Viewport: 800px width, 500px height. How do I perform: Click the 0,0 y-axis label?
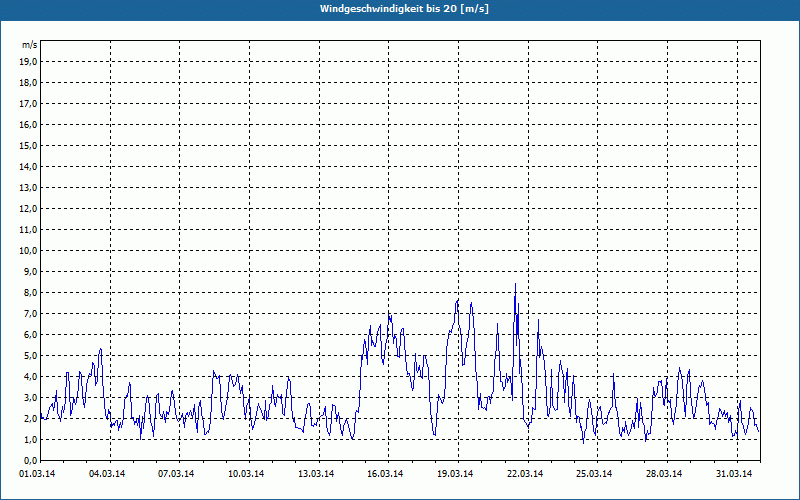click(30, 460)
